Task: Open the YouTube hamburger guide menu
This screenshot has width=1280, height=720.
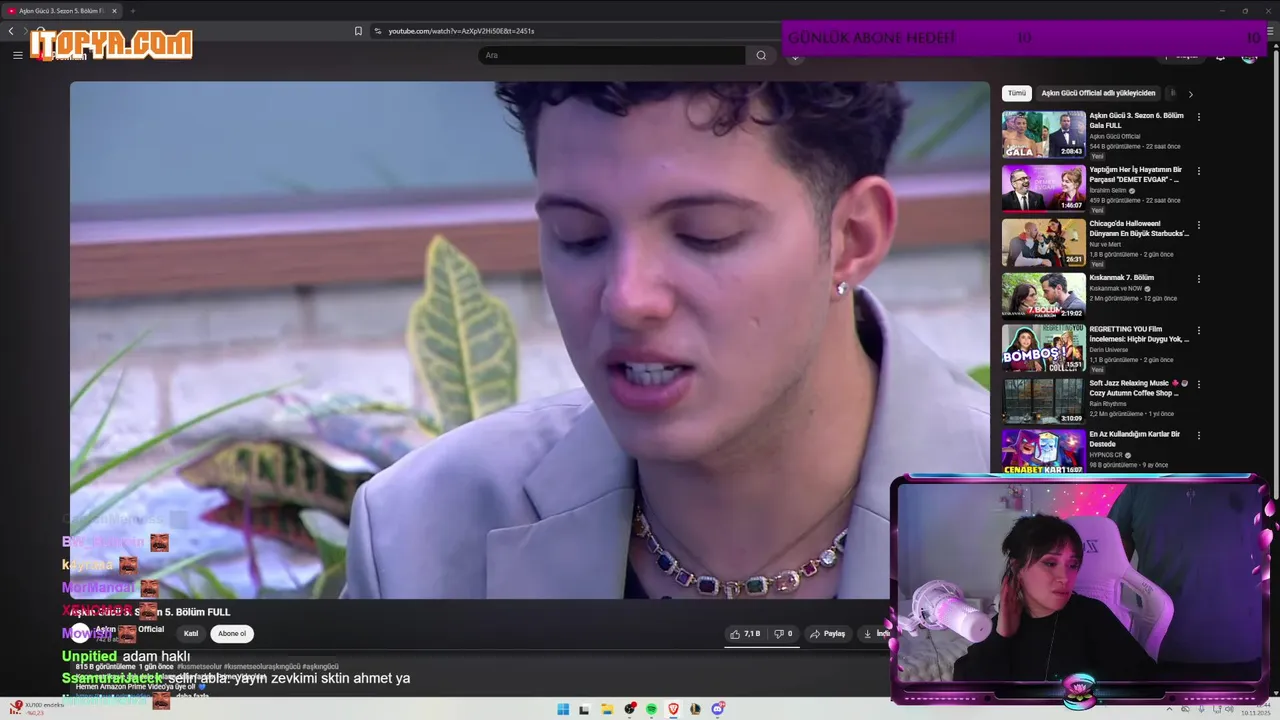Action: [17, 55]
